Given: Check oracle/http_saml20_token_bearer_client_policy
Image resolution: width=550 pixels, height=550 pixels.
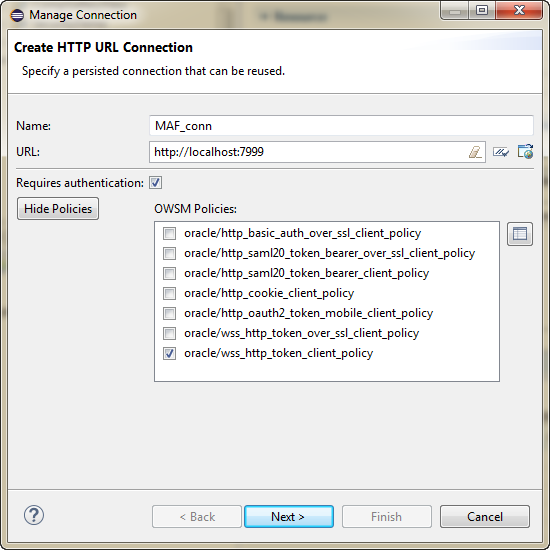Looking at the screenshot, I should 169,273.
